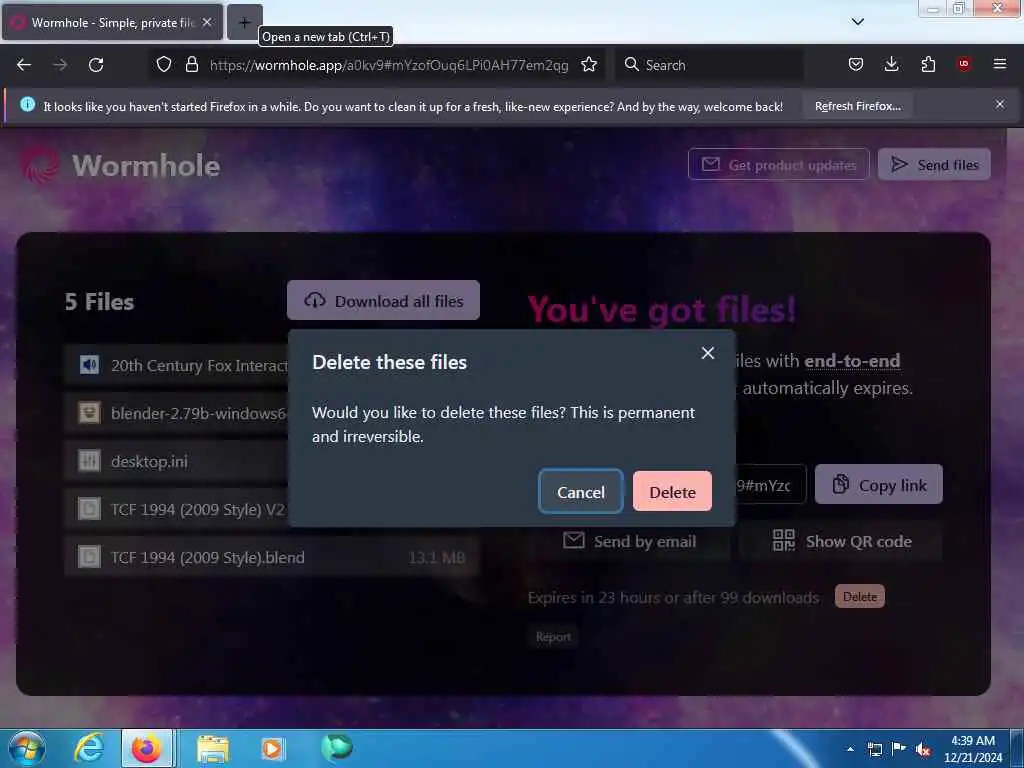1024x768 pixels.
Task: Download all files button
Action: [x=383, y=300]
